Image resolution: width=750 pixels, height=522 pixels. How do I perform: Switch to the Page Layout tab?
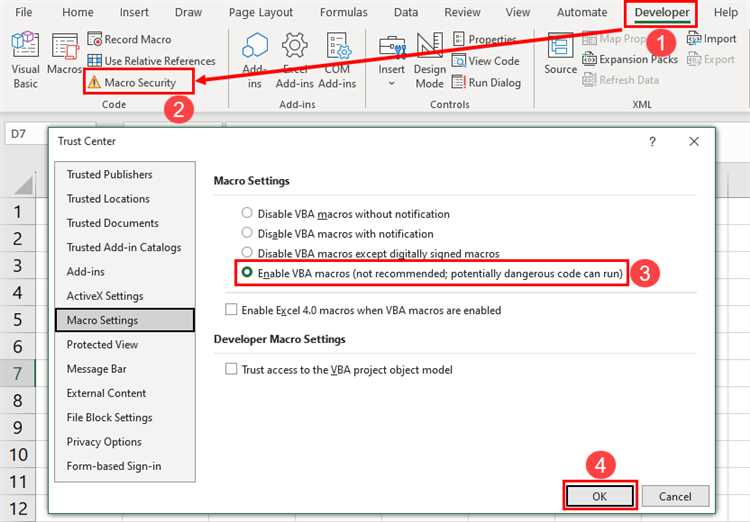(x=261, y=12)
